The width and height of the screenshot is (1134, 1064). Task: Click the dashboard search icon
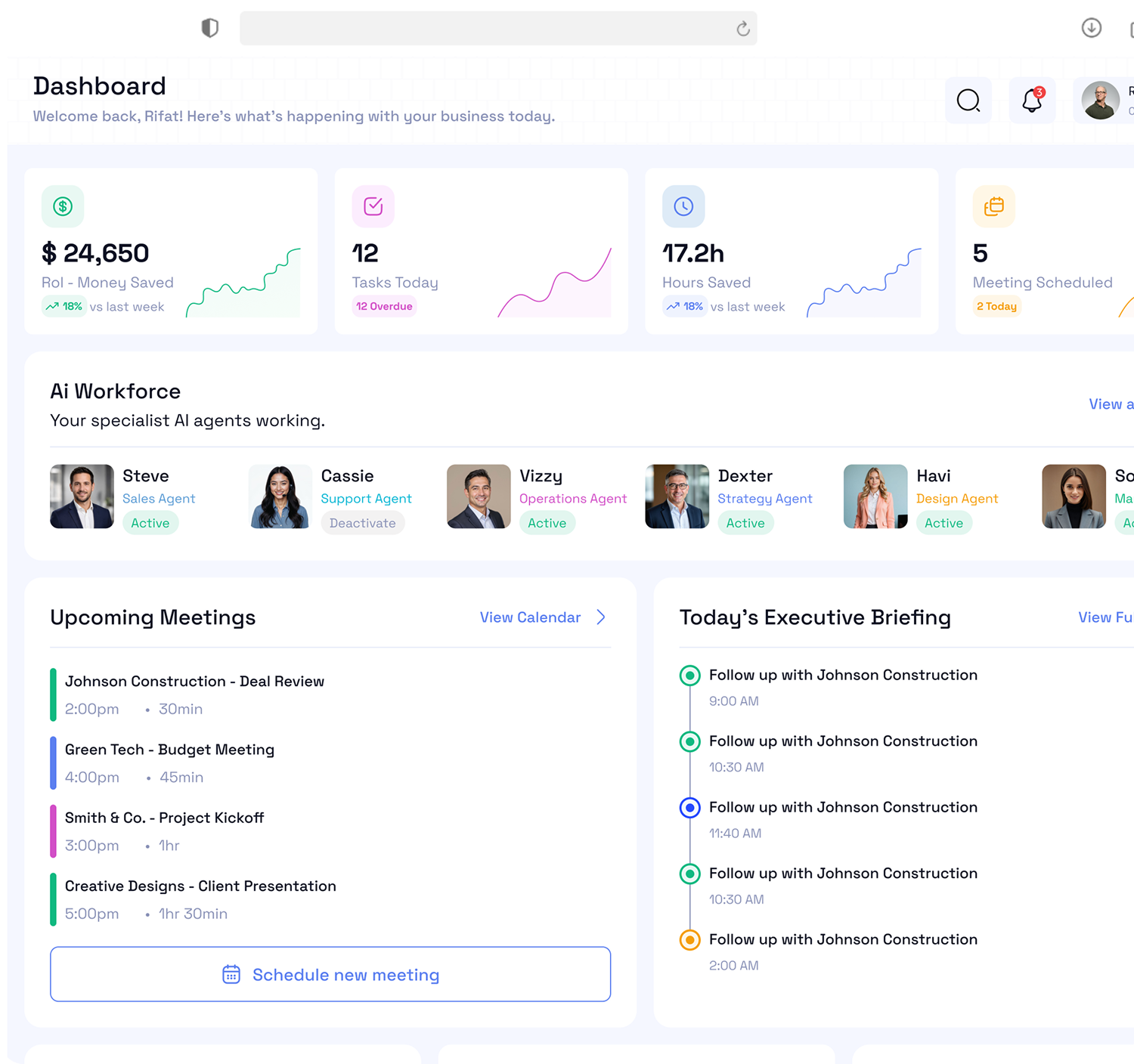click(x=968, y=101)
